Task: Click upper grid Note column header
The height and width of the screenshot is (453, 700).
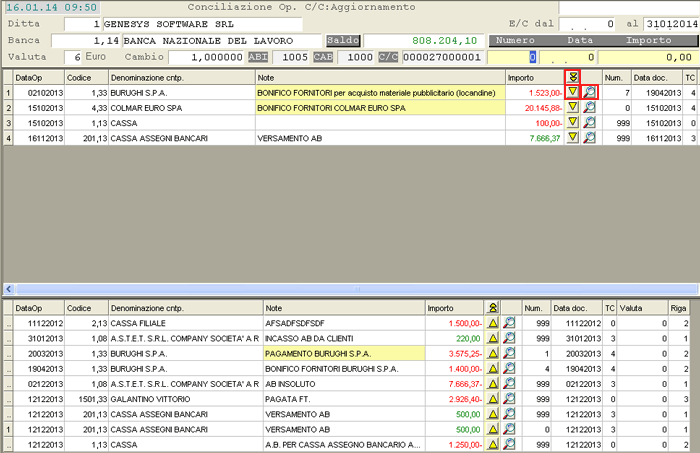Action: pos(380,78)
